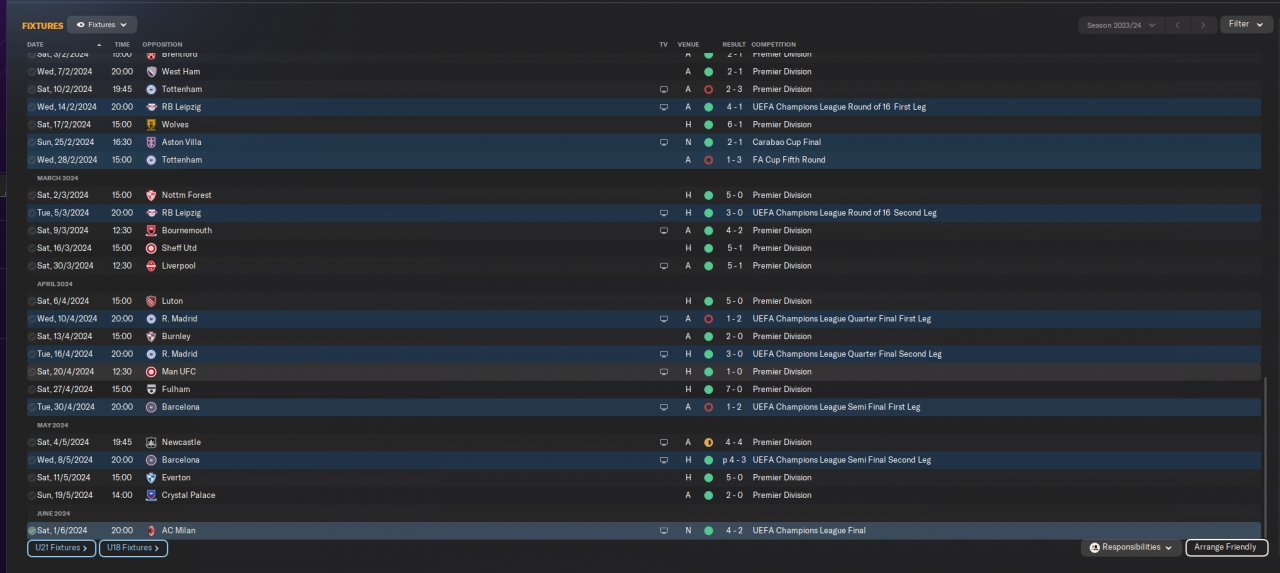
Task: Click R. Madrid badge in the 10/4/2024 row
Action: point(151,319)
